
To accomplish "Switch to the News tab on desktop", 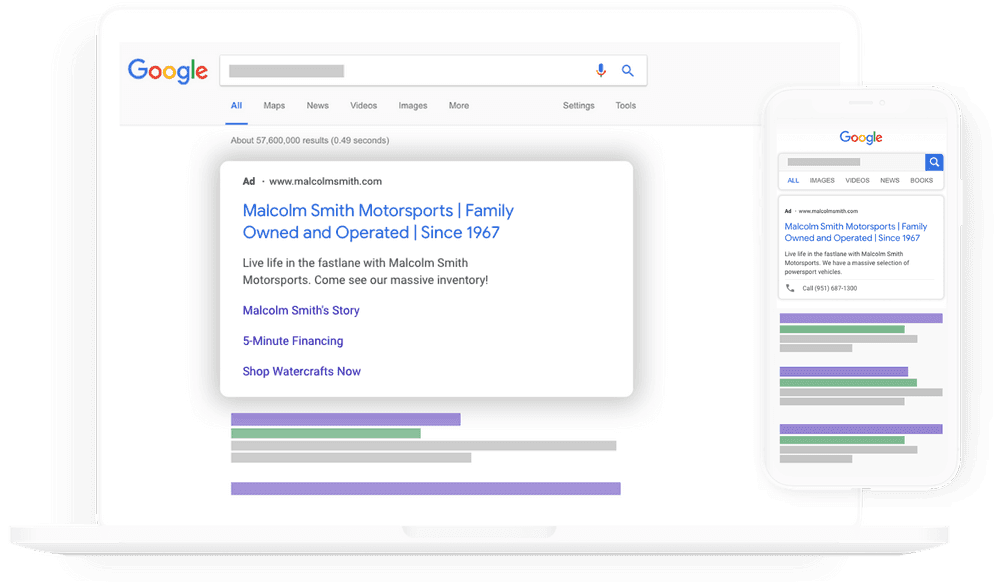I will click(x=318, y=106).
